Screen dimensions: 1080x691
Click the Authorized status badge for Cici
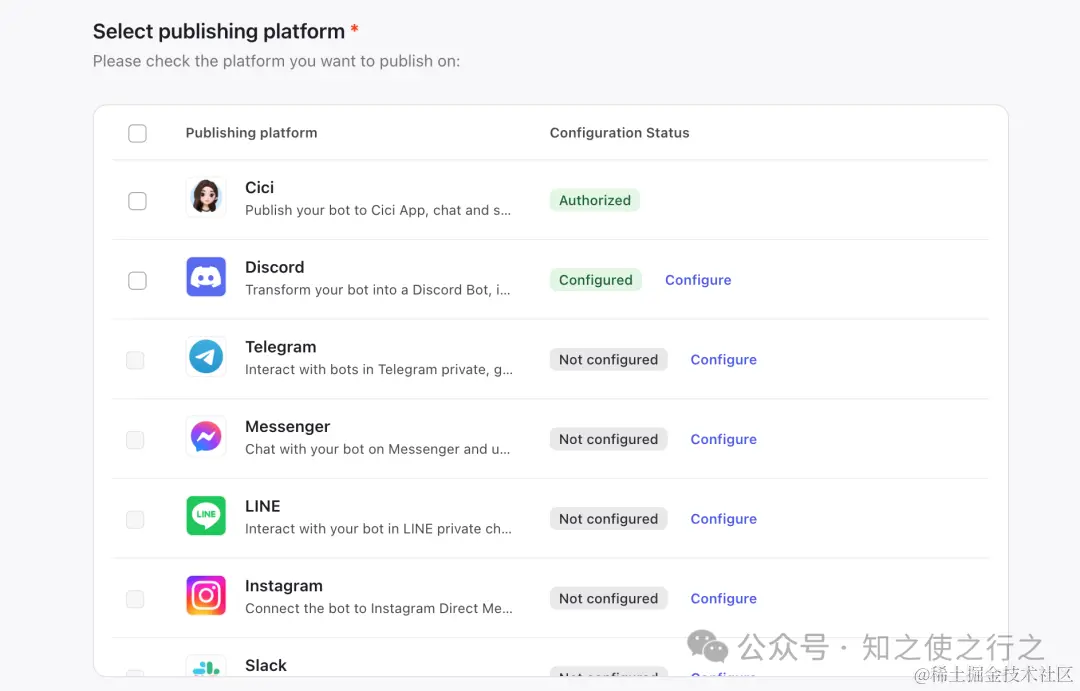click(x=594, y=200)
